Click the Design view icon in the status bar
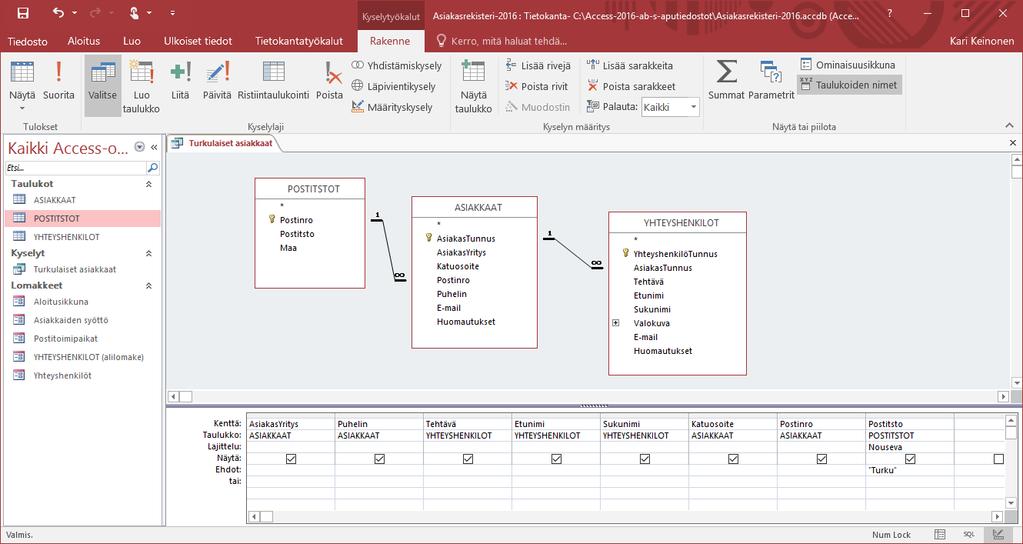Image resolution: width=1023 pixels, height=544 pixels. tap(997, 534)
